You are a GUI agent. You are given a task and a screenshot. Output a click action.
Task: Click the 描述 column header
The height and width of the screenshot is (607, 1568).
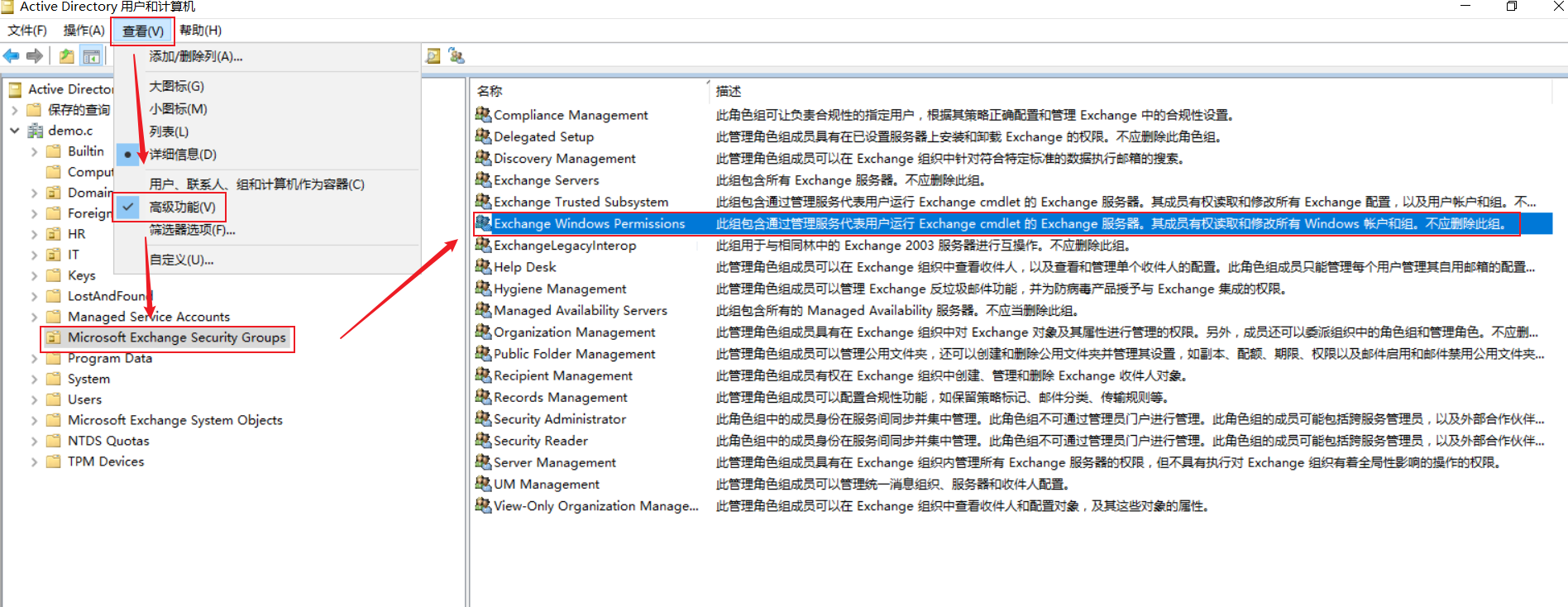tap(729, 91)
